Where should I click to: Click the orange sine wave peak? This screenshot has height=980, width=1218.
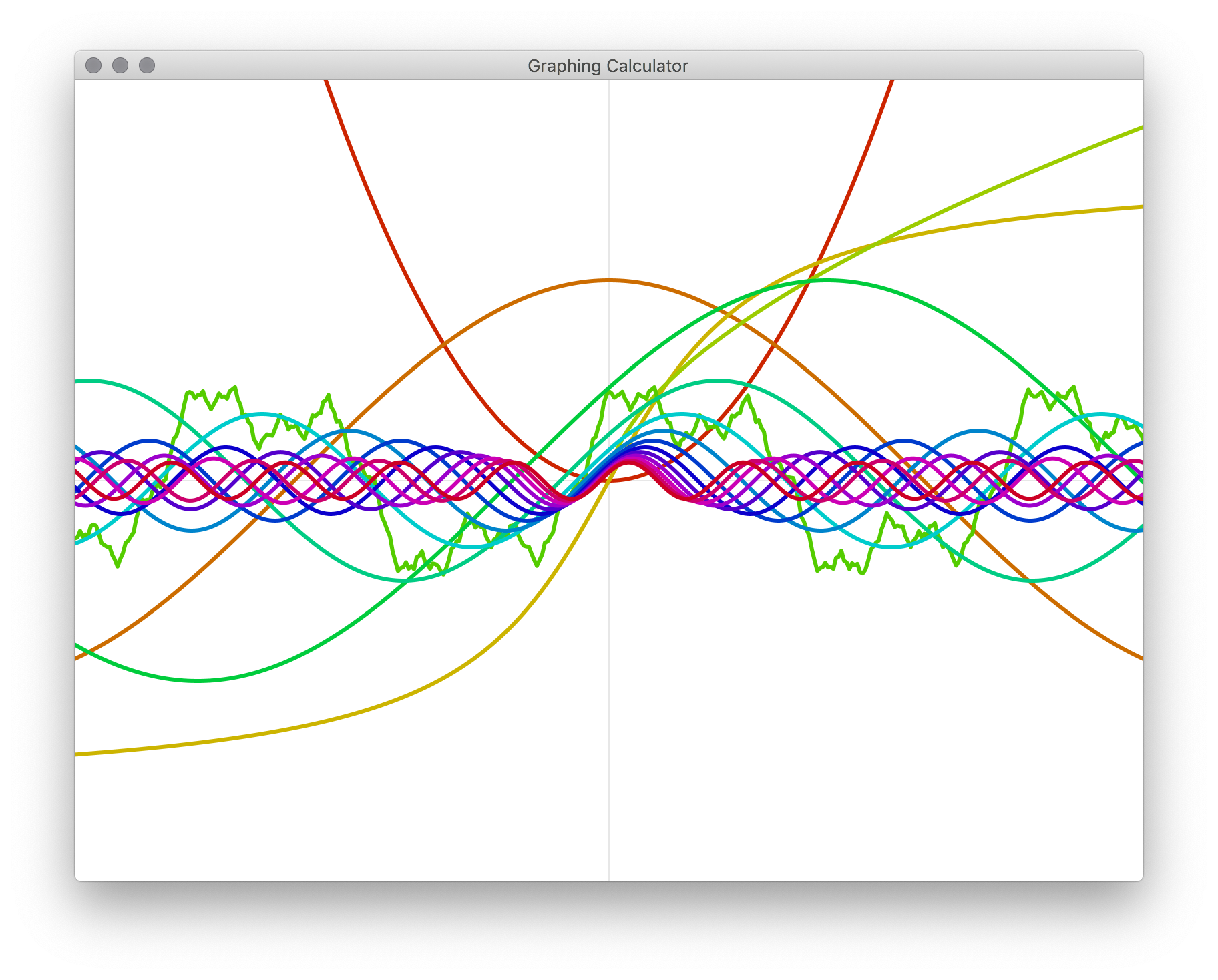[x=609, y=280]
